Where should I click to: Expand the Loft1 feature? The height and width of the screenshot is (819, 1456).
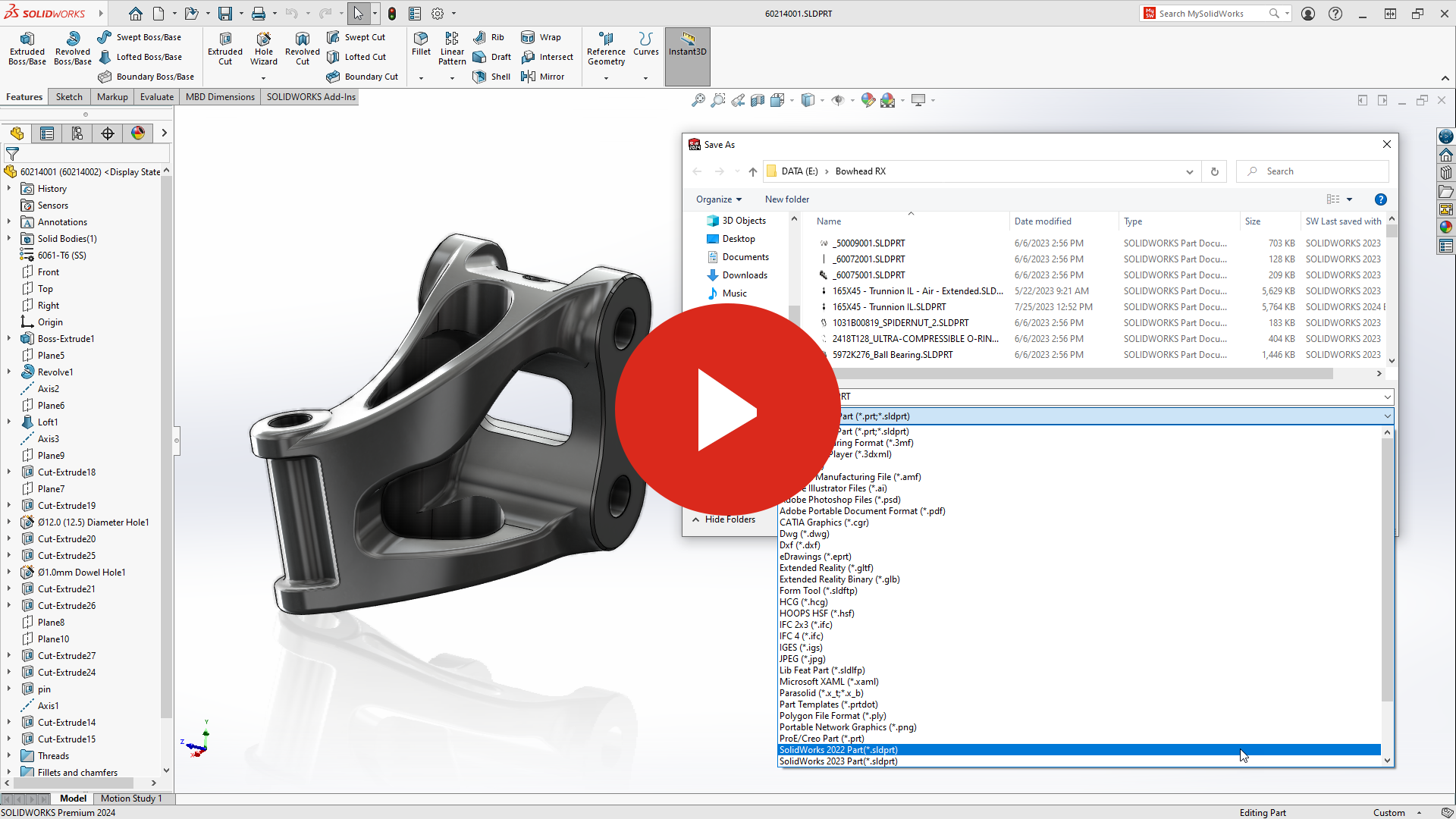(9, 422)
